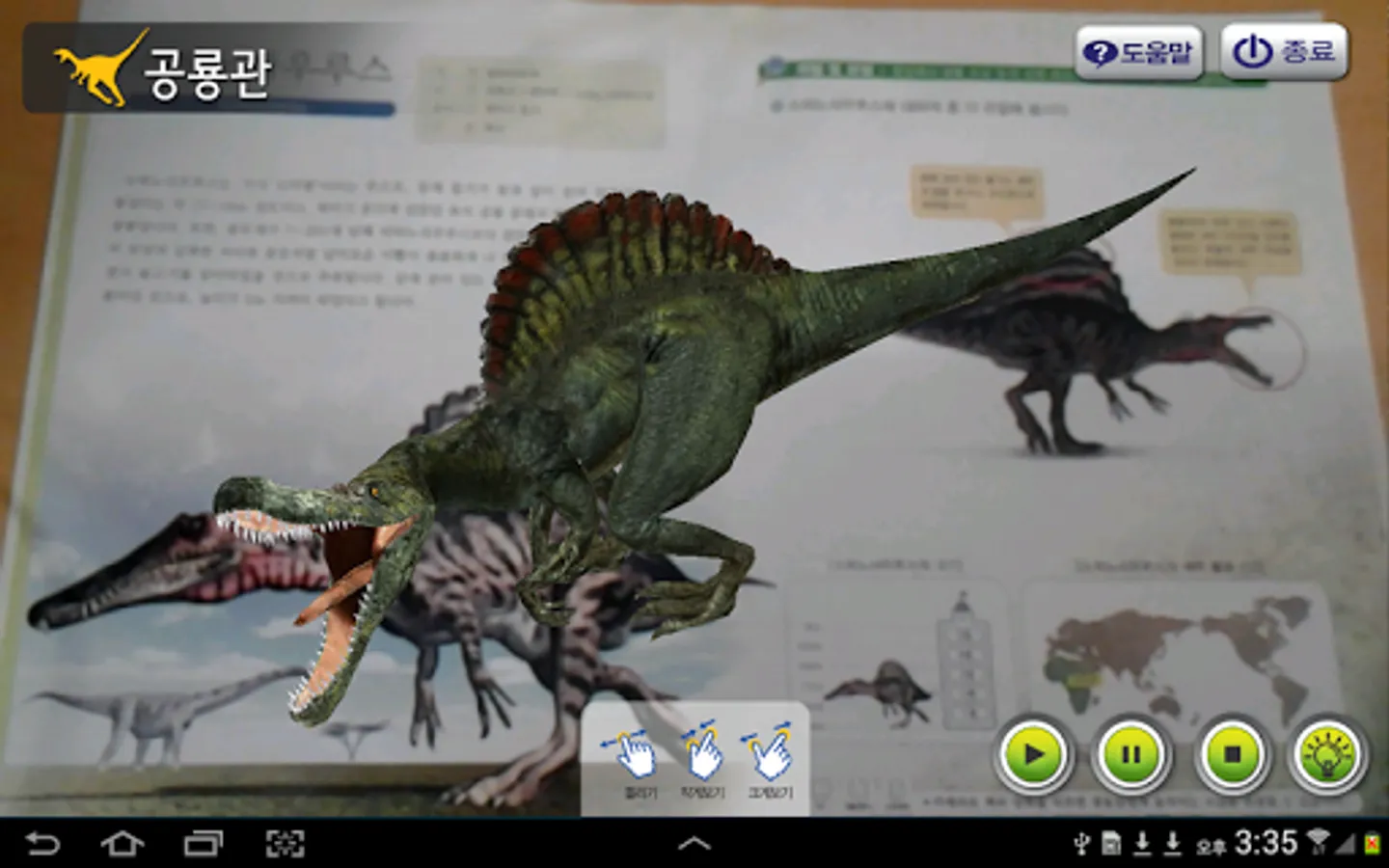The image size is (1389, 868).
Task: Go back with the Android back icon
Action: [x=42, y=844]
